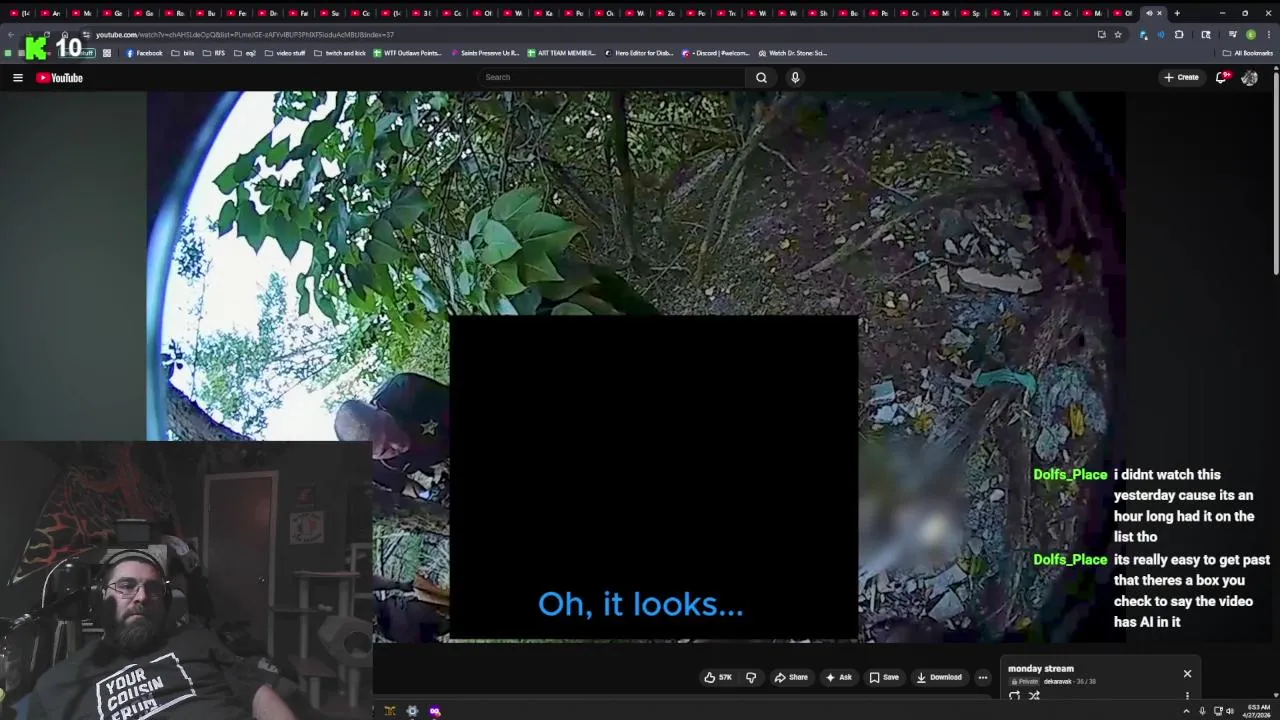
Task: Click the browser address bar URL
Action: pyautogui.click(x=245, y=34)
